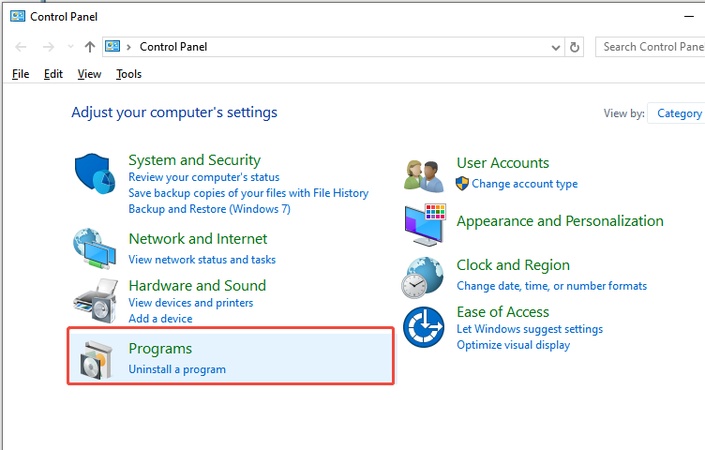Open Network and Internet category
The width and height of the screenshot is (705, 450).
pyautogui.click(x=198, y=239)
